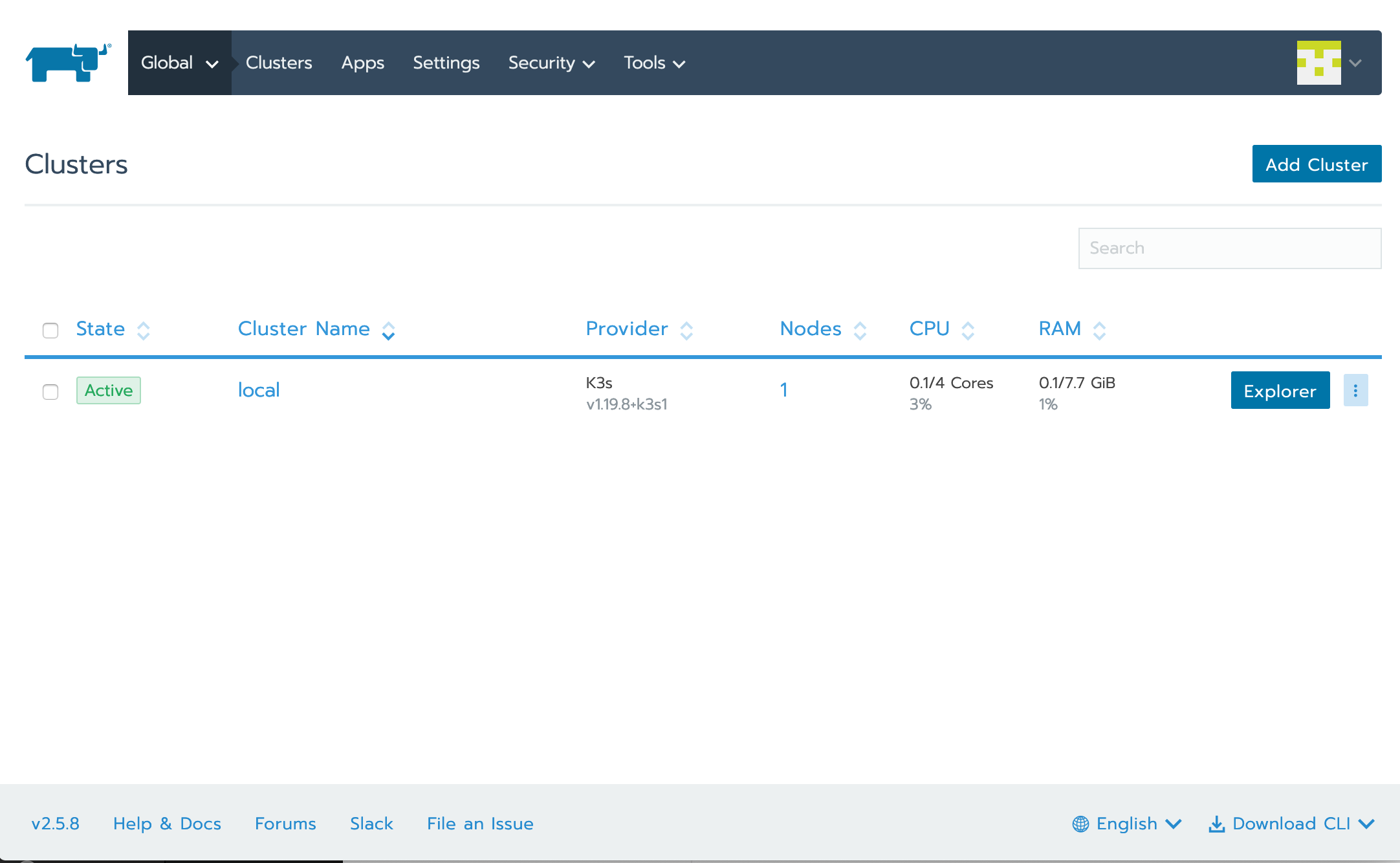This screenshot has height=863, width=1400.
Task: Sort by Nodes column arrows
Action: 860,331
